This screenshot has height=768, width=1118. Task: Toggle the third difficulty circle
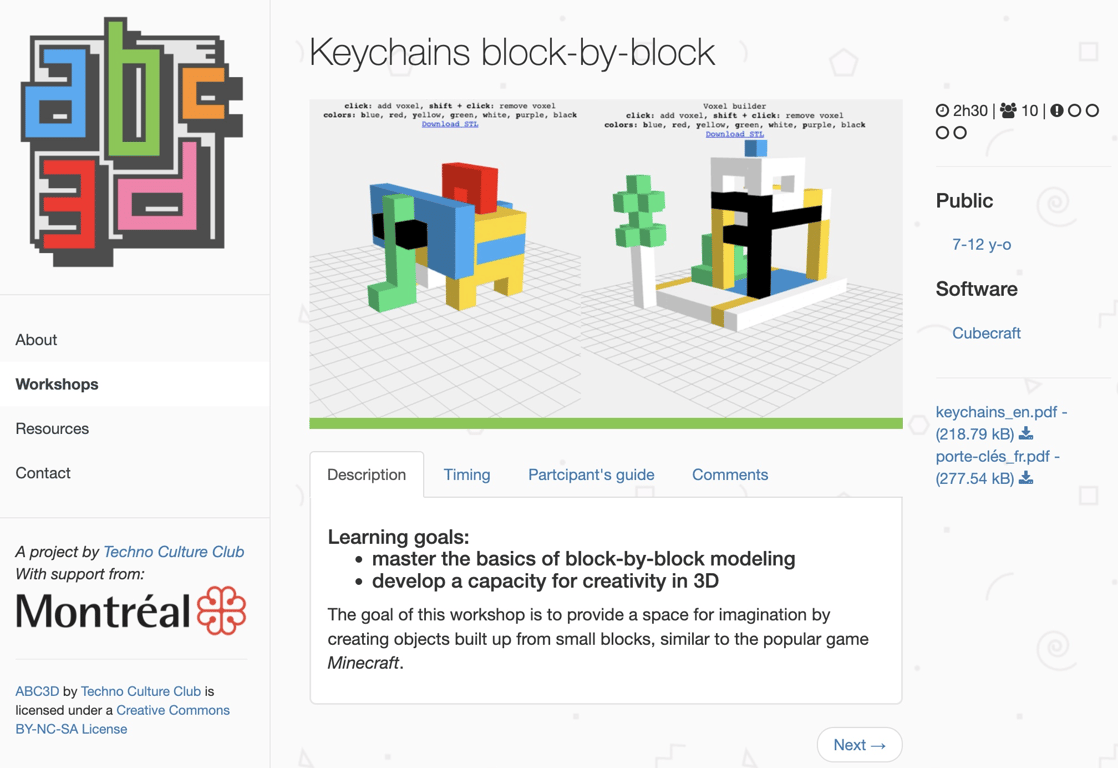tap(1093, 110)
